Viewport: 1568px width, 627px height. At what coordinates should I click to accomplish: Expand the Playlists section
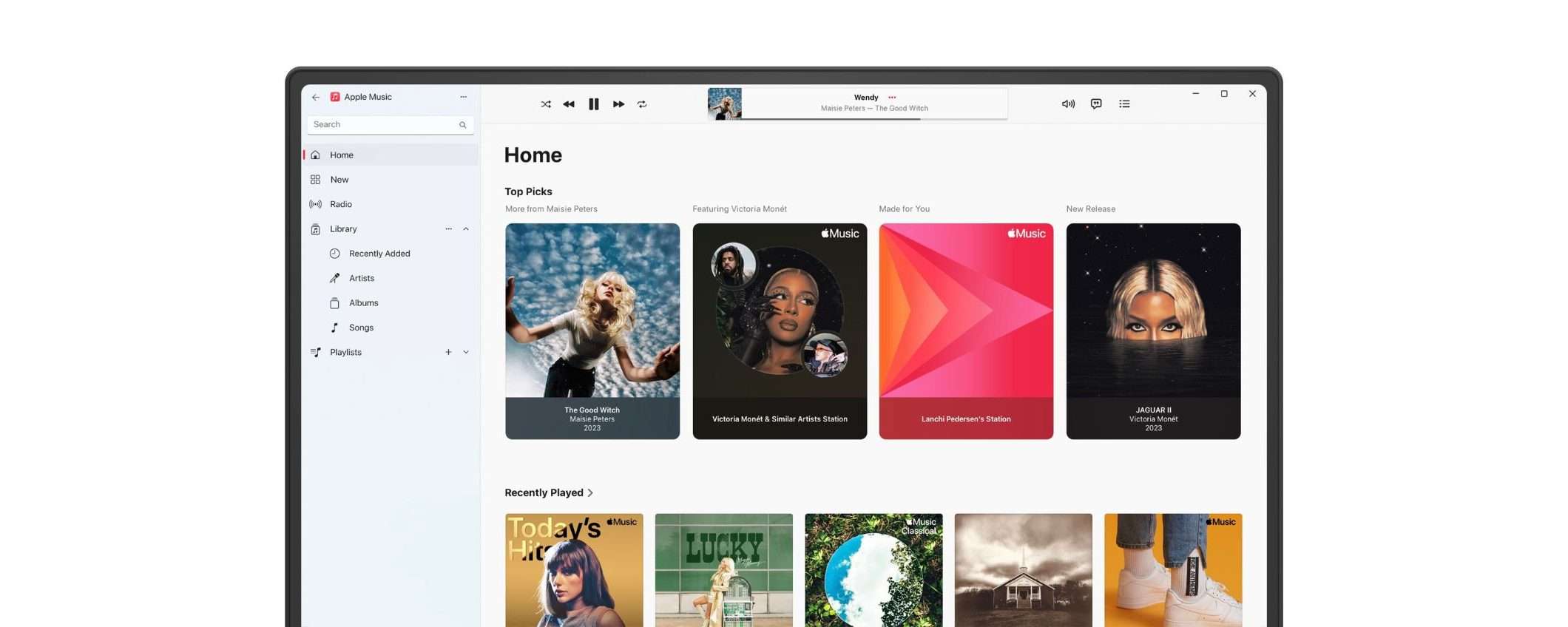pos(466,352)
